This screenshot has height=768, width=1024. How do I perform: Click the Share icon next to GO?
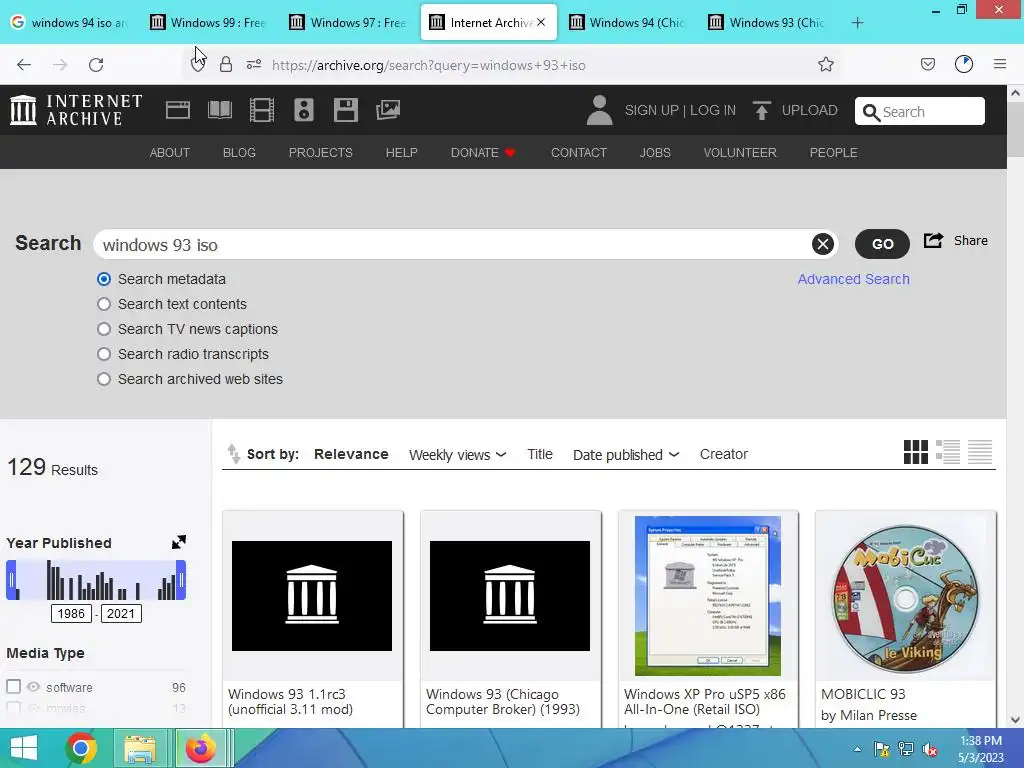pos(933,240)
